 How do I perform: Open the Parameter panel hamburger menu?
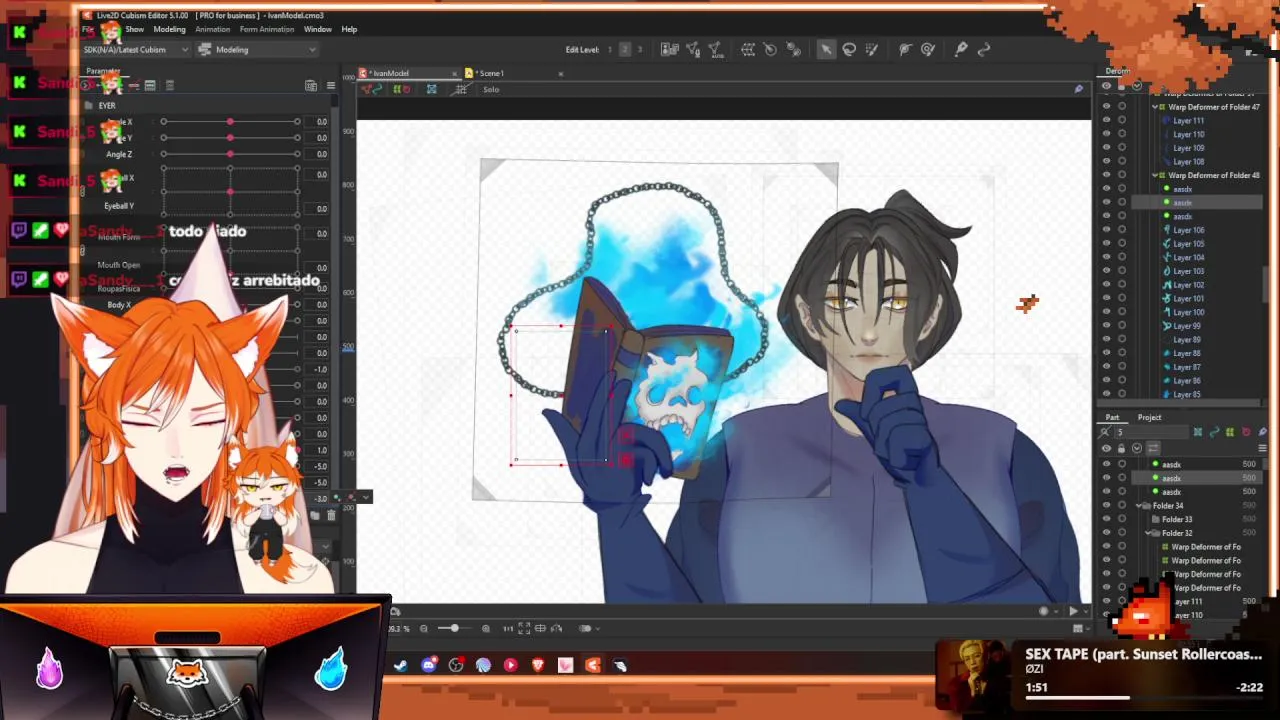pyautogui.click(x=331, y=85)
